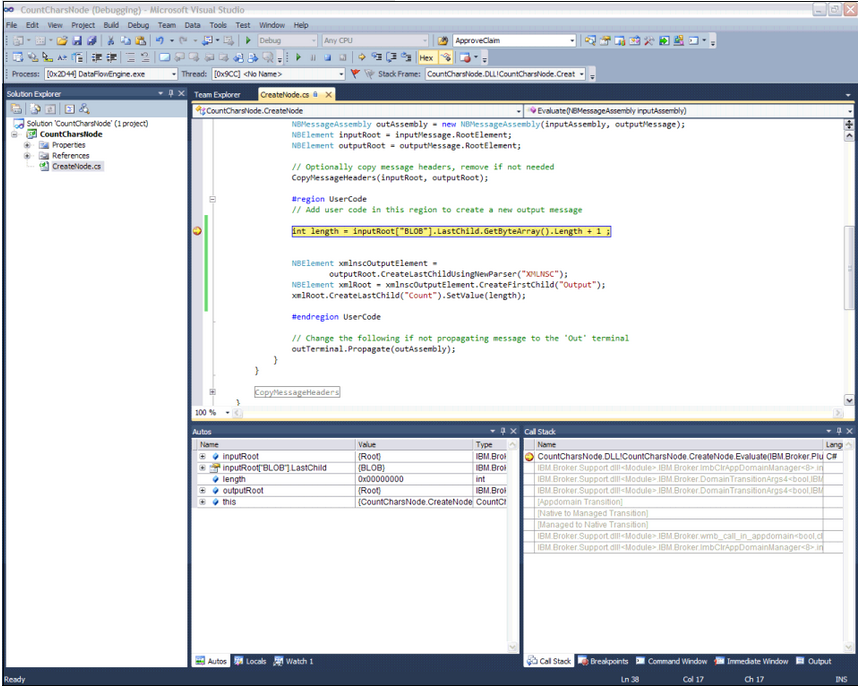Toggle pin on Solution Explorer panel

[170, 94]
